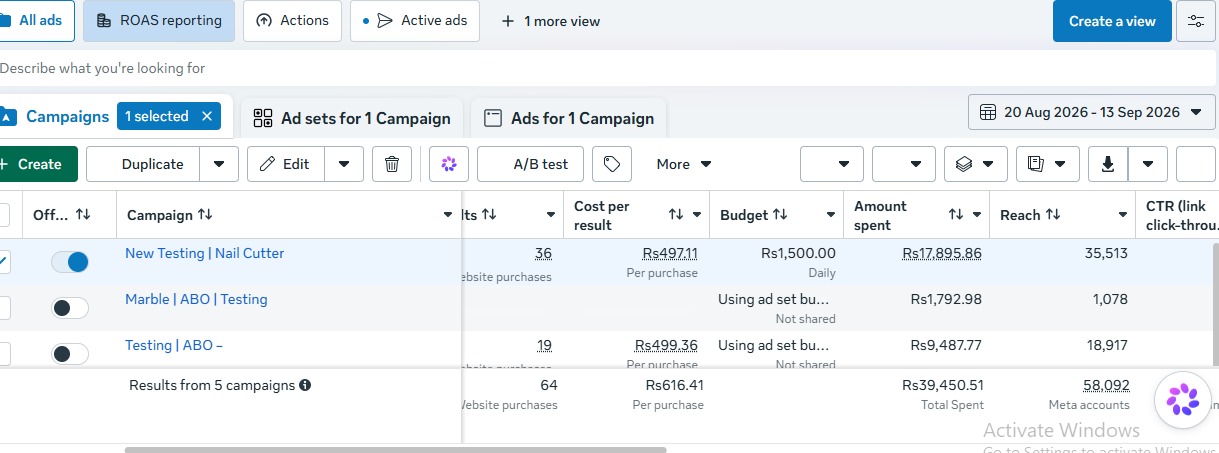This screenshot has width=1219, height=453.
Task: Change the 20 Aug 2026 - 13 Sep 2026 date range
Action: [x=1092, y=112]
